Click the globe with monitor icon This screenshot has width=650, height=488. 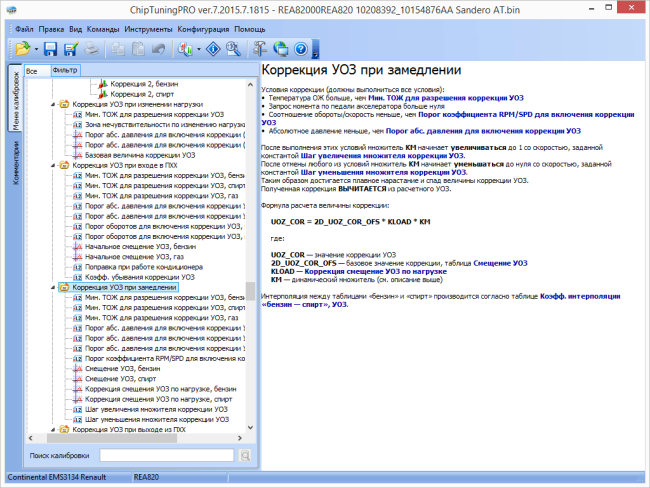pos(281,49)
